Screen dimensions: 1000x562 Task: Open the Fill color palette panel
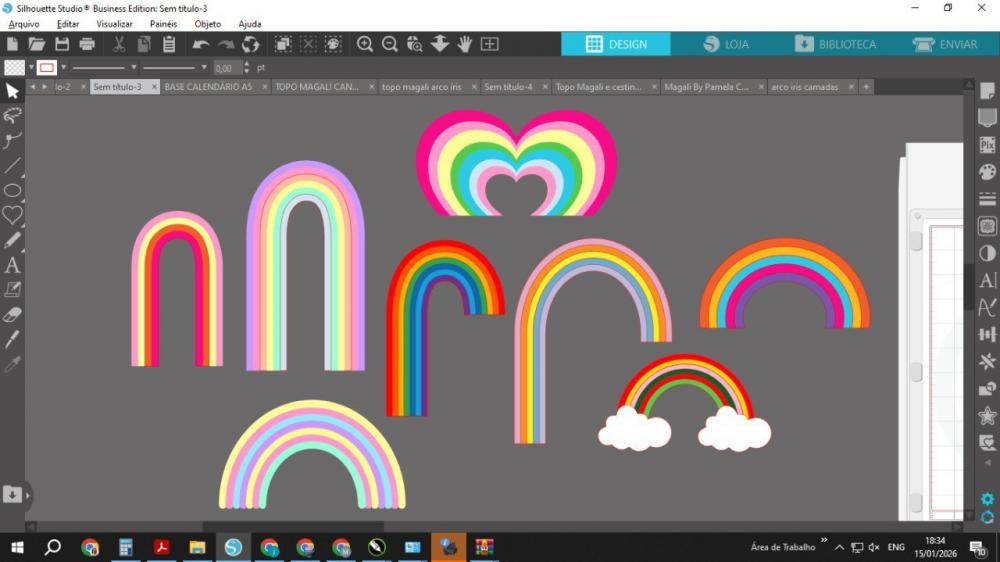[987, 172]
